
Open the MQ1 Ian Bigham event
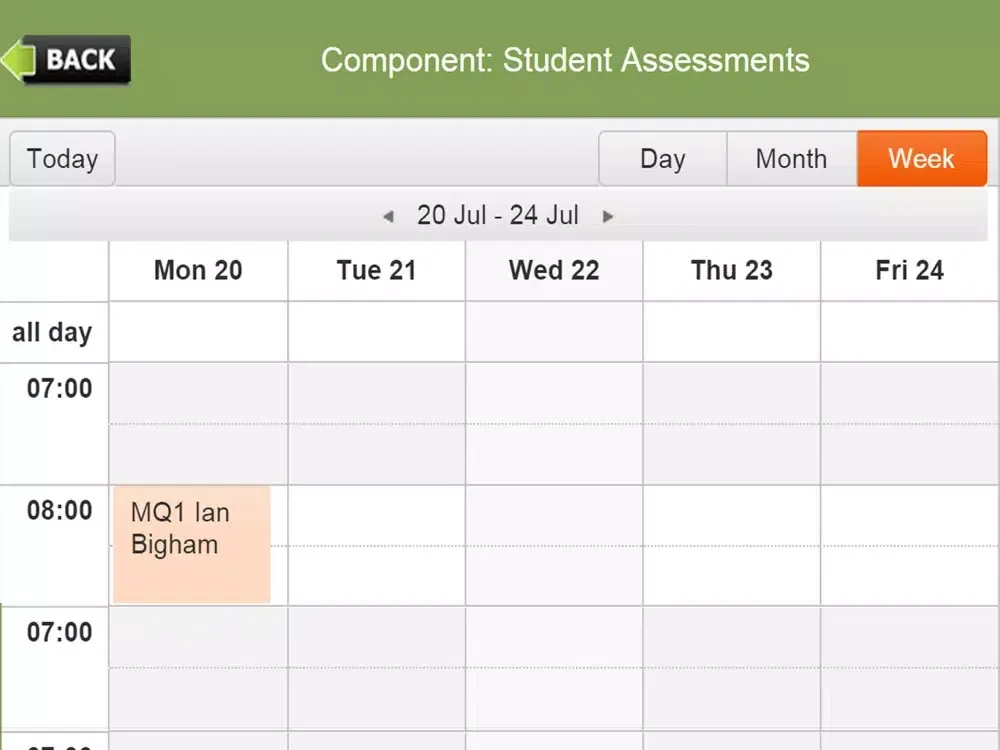point(192,545)
